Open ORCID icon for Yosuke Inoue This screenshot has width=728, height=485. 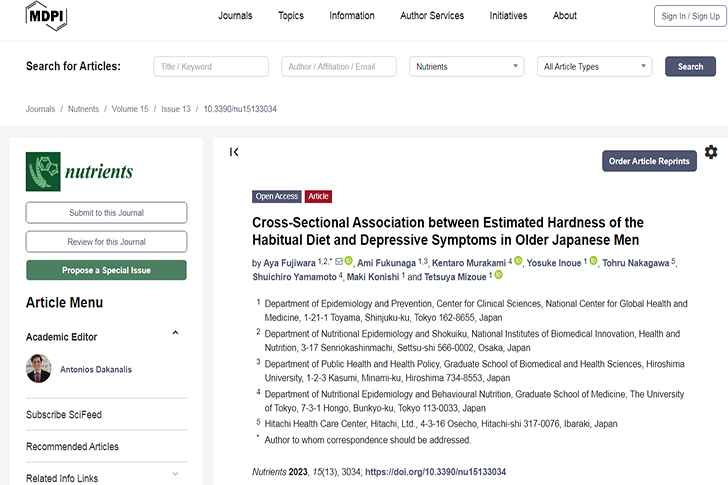point(593,261)
